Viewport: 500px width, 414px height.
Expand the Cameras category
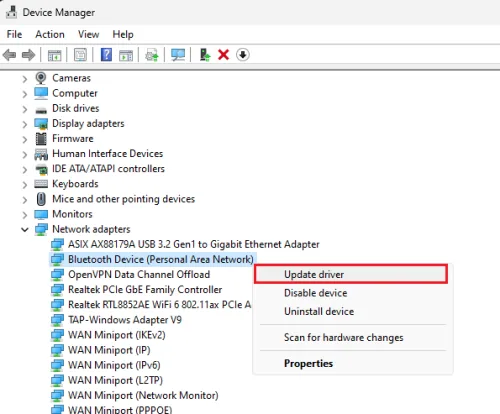[x=25, y=79]
